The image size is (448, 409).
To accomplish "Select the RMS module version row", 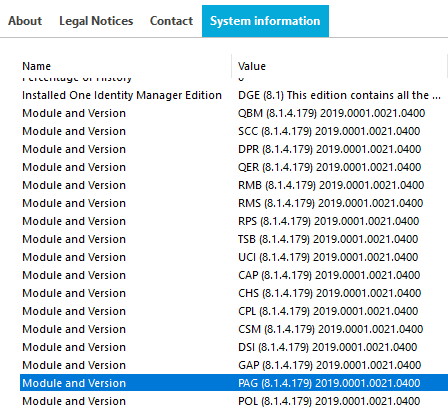I will [x=234, y=203].
